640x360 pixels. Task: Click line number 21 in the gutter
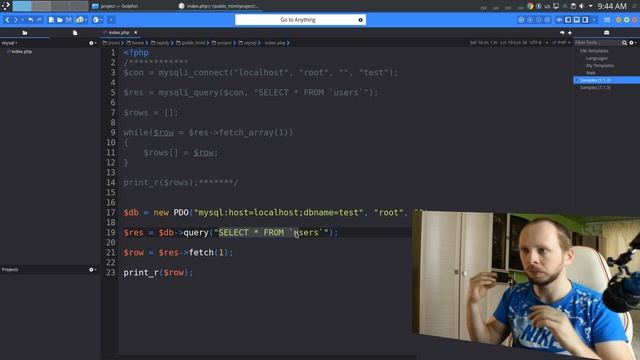tap(111, 252)
